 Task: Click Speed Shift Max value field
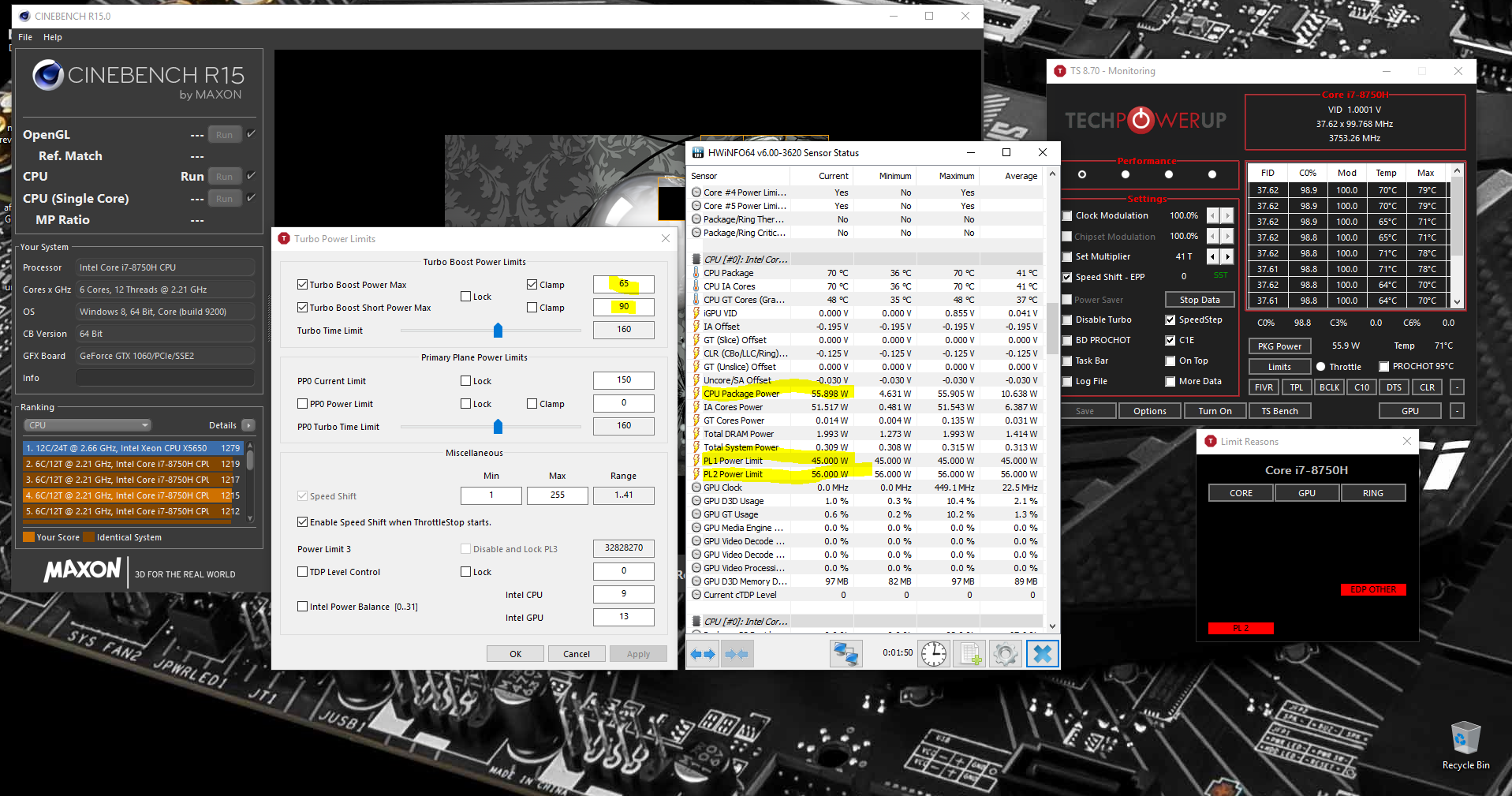[558, 495]
